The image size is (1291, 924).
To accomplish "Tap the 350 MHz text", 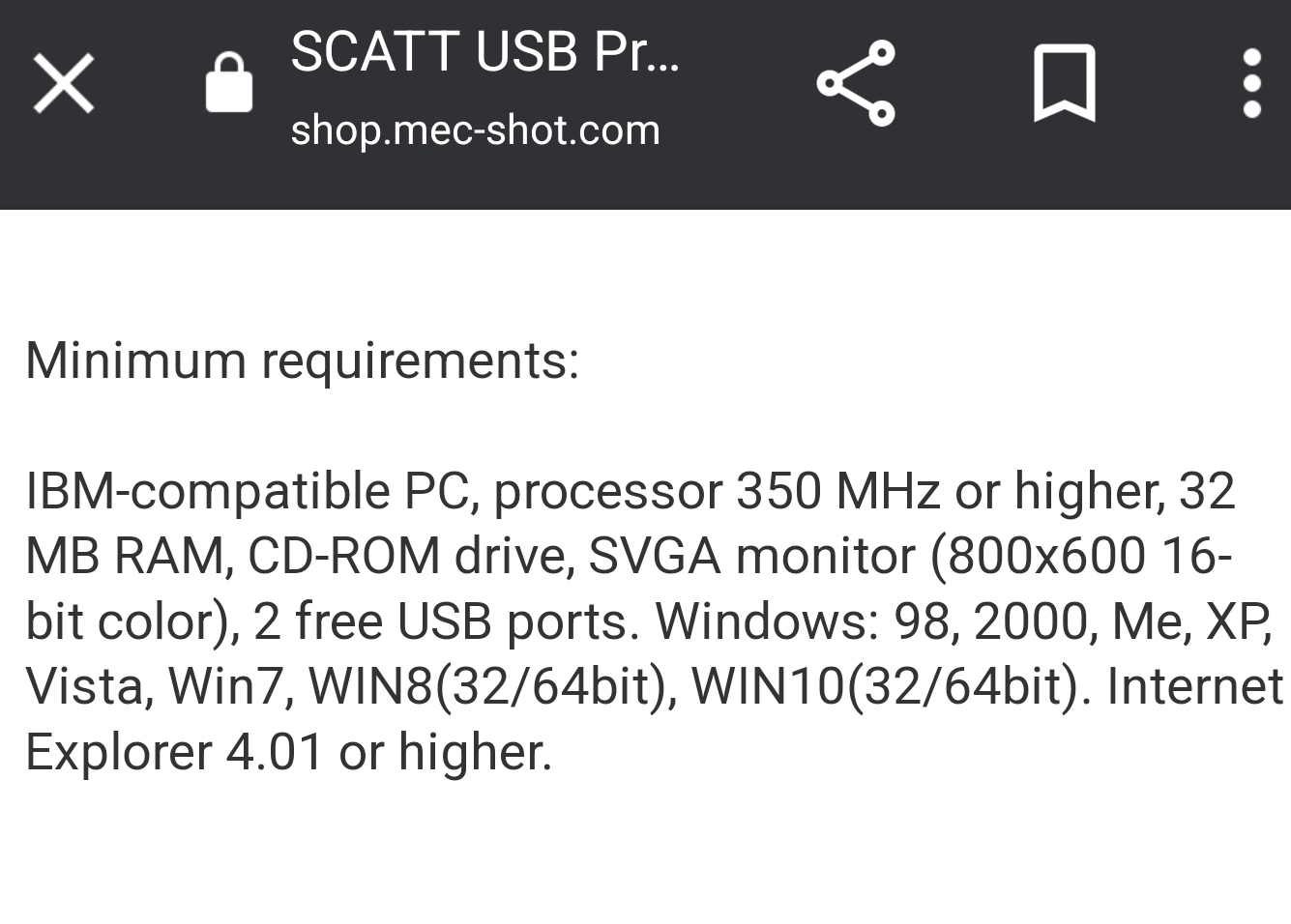I will click(x=838, y=491).
